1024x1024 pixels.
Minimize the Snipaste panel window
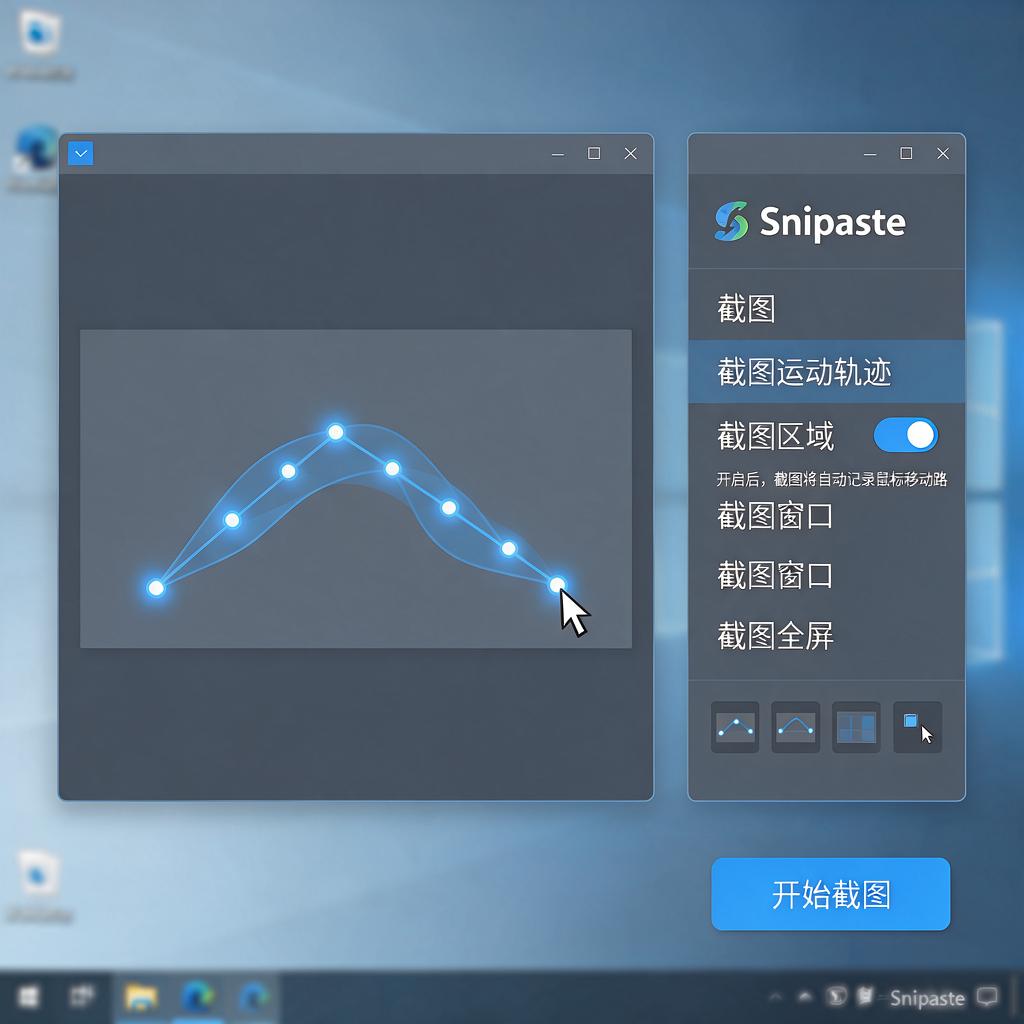870,154
